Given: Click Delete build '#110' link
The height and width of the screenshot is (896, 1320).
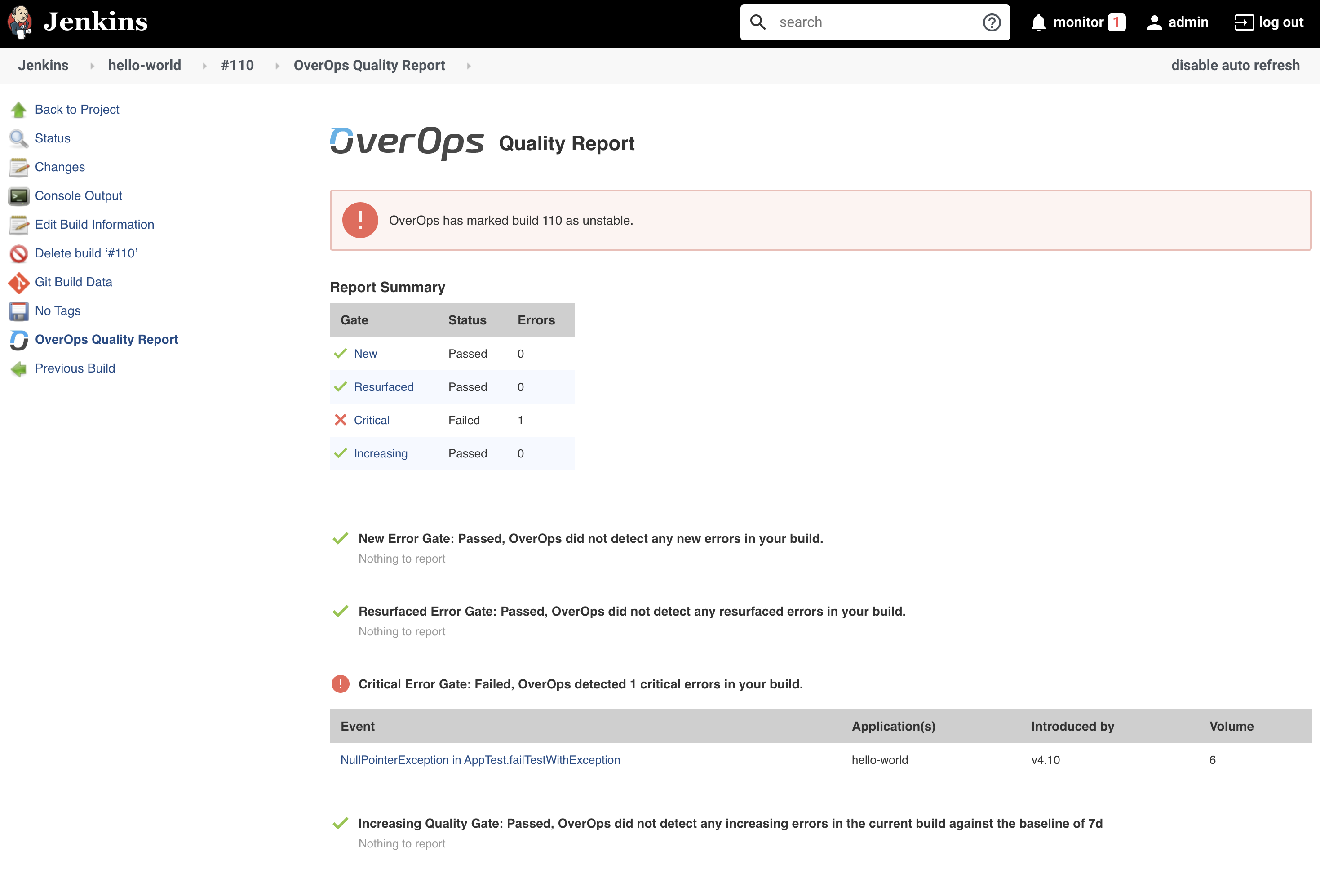Looking at the screenshot, I should coord(86,253).
